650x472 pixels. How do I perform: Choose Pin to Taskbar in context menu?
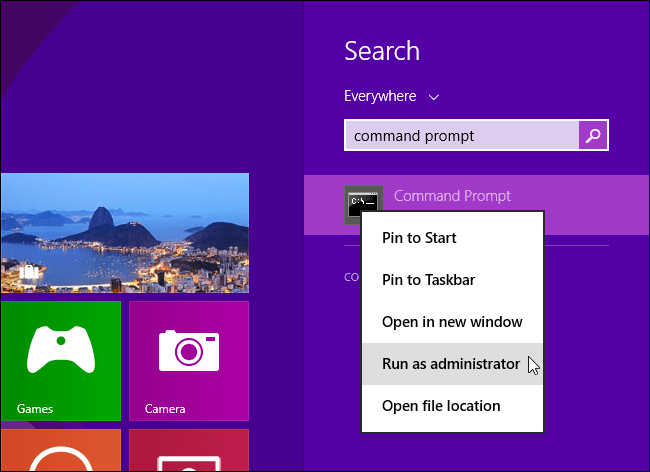tap(426, 280)
